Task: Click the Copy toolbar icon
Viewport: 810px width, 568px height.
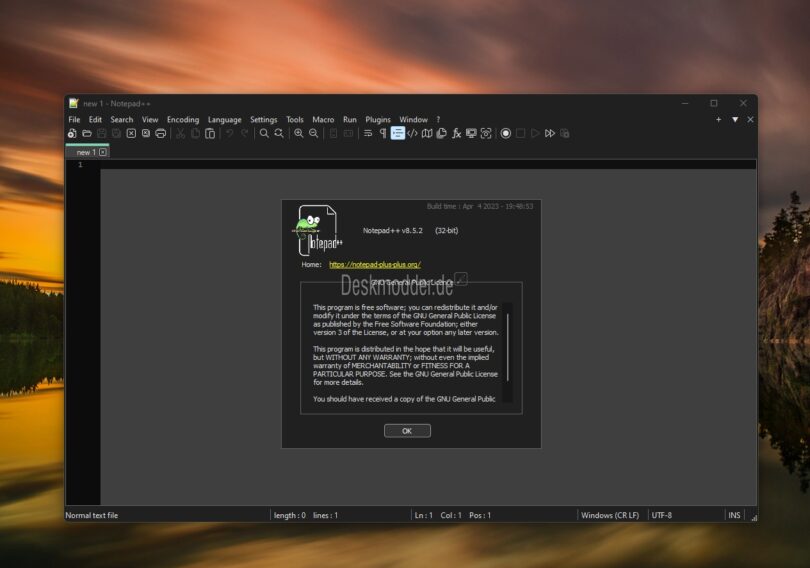Action: click(195, 133)
